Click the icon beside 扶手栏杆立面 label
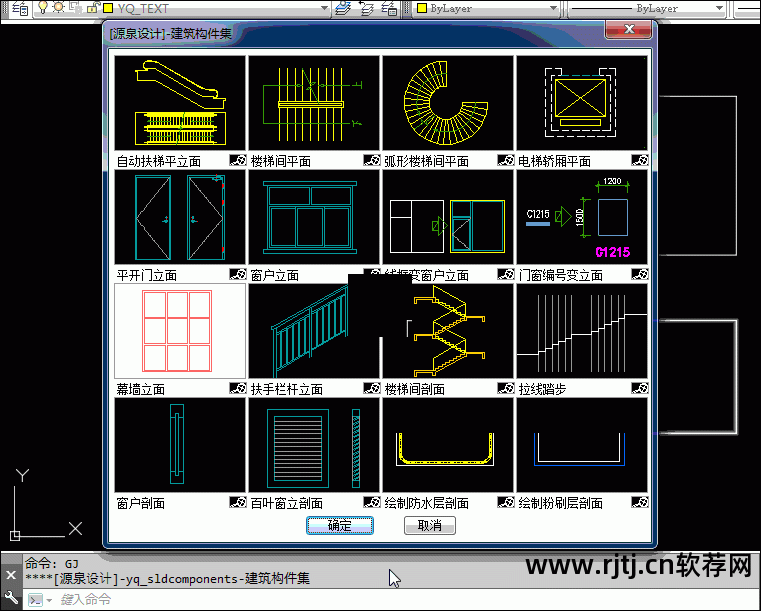Viewport: 761px width, 611px height. (372, 388)
